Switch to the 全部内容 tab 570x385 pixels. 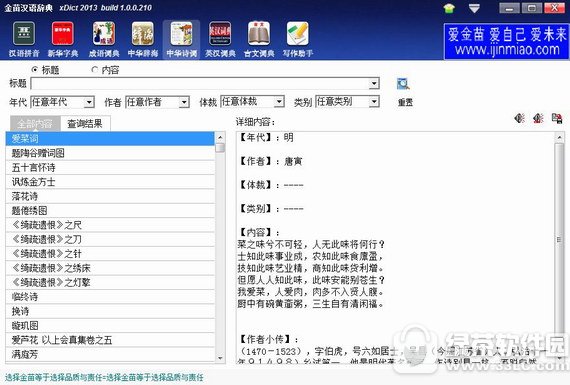[35, 124]
